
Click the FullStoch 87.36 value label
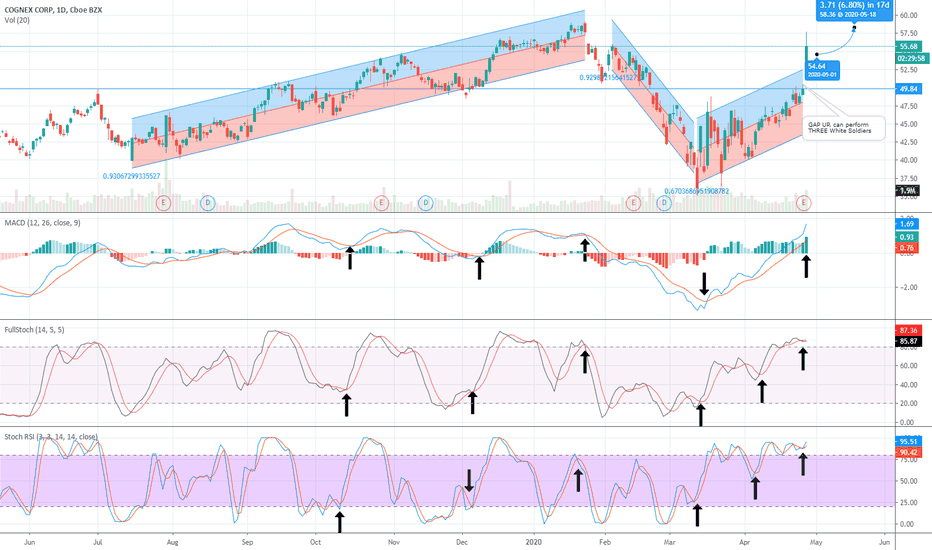[908, 330]
